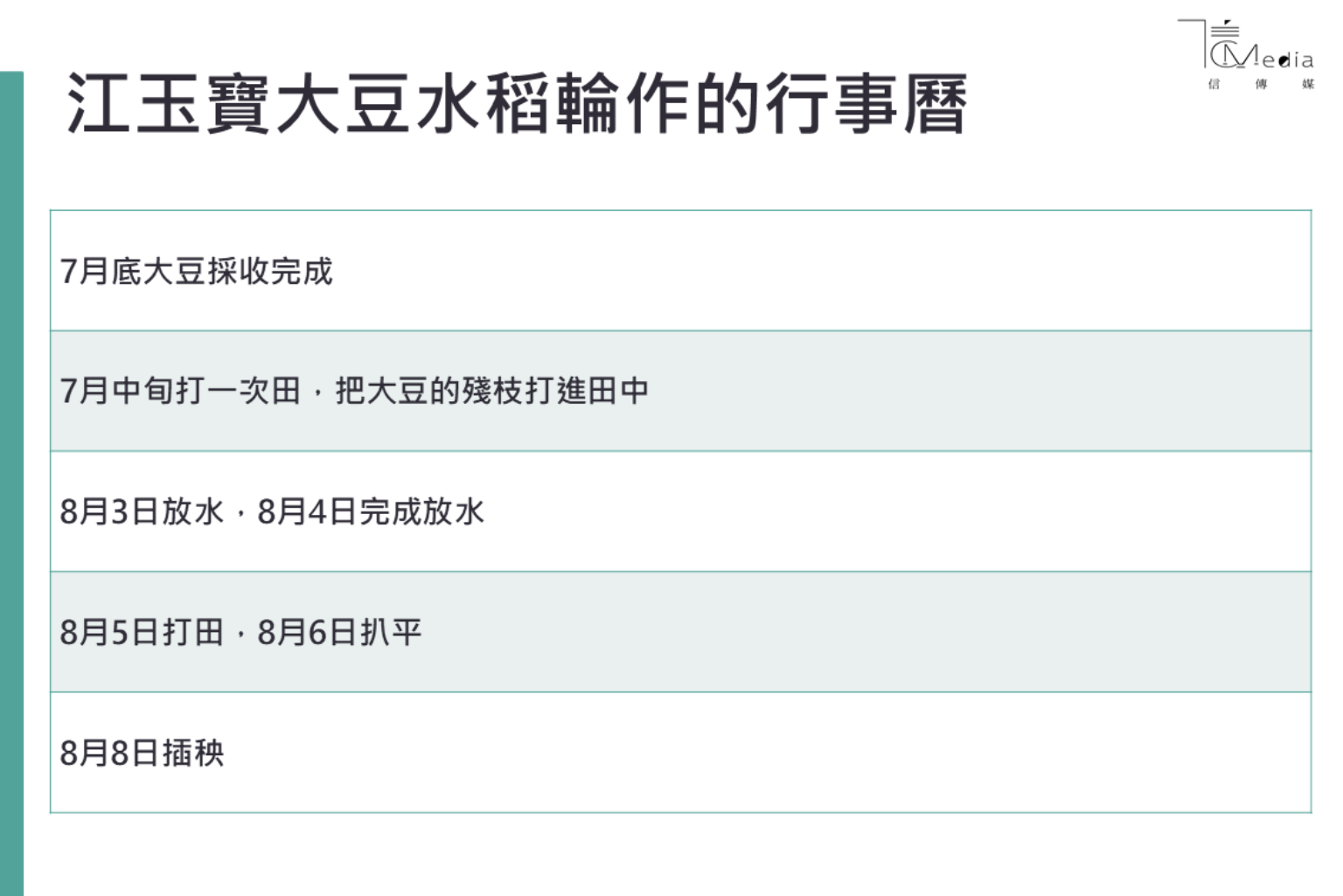The width and height of the screenshot is (1343, 896).
Task: Select the name '江玉寶' in the slide title
Action: click(170, 105)
